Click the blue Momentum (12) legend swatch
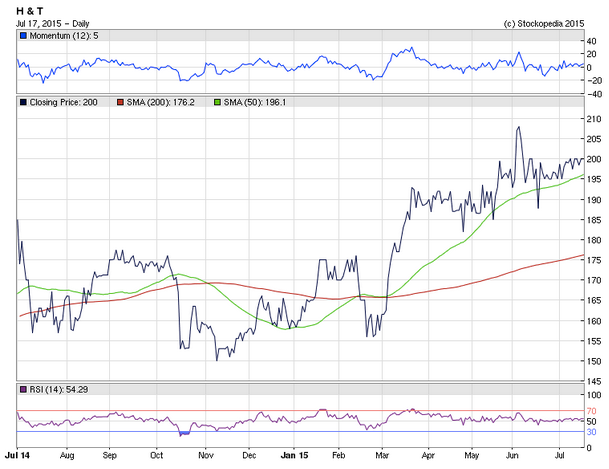This screenshot has width=609, height=469. 23,36
